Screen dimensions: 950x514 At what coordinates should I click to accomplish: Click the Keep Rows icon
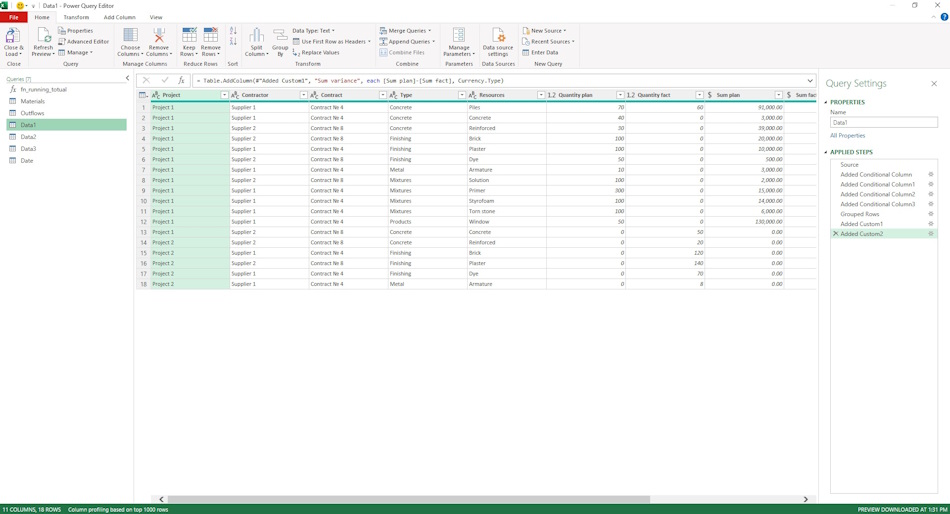point(189,35)
